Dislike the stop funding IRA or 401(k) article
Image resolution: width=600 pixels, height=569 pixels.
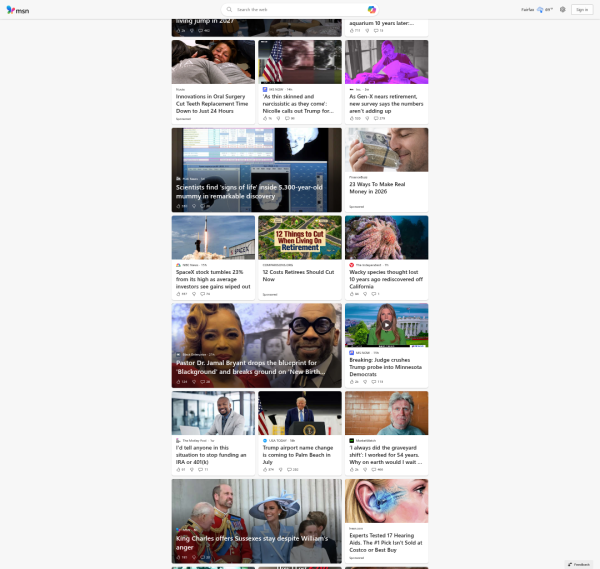coord(192,470)
